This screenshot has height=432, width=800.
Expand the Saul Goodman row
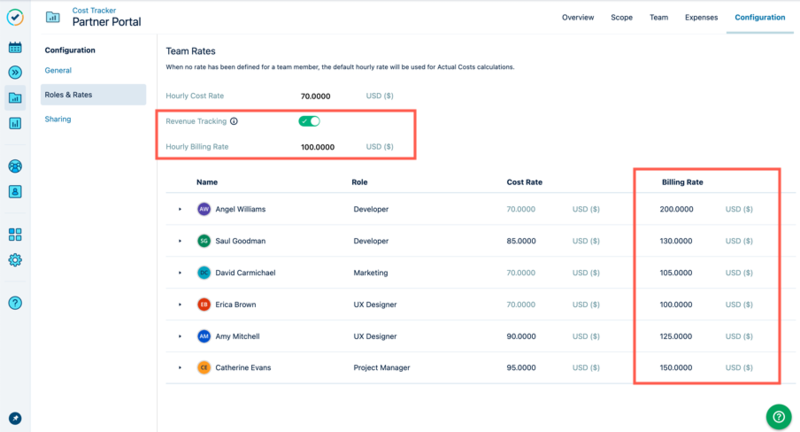(x=180, y=241)
